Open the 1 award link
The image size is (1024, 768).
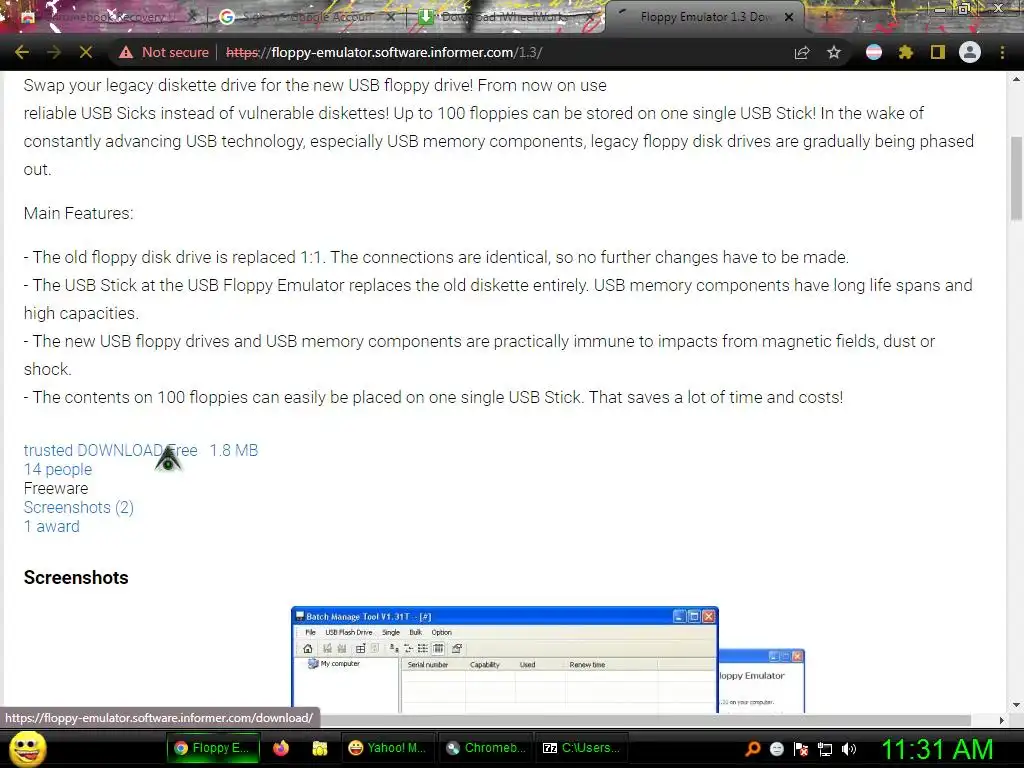click(52, 526)
